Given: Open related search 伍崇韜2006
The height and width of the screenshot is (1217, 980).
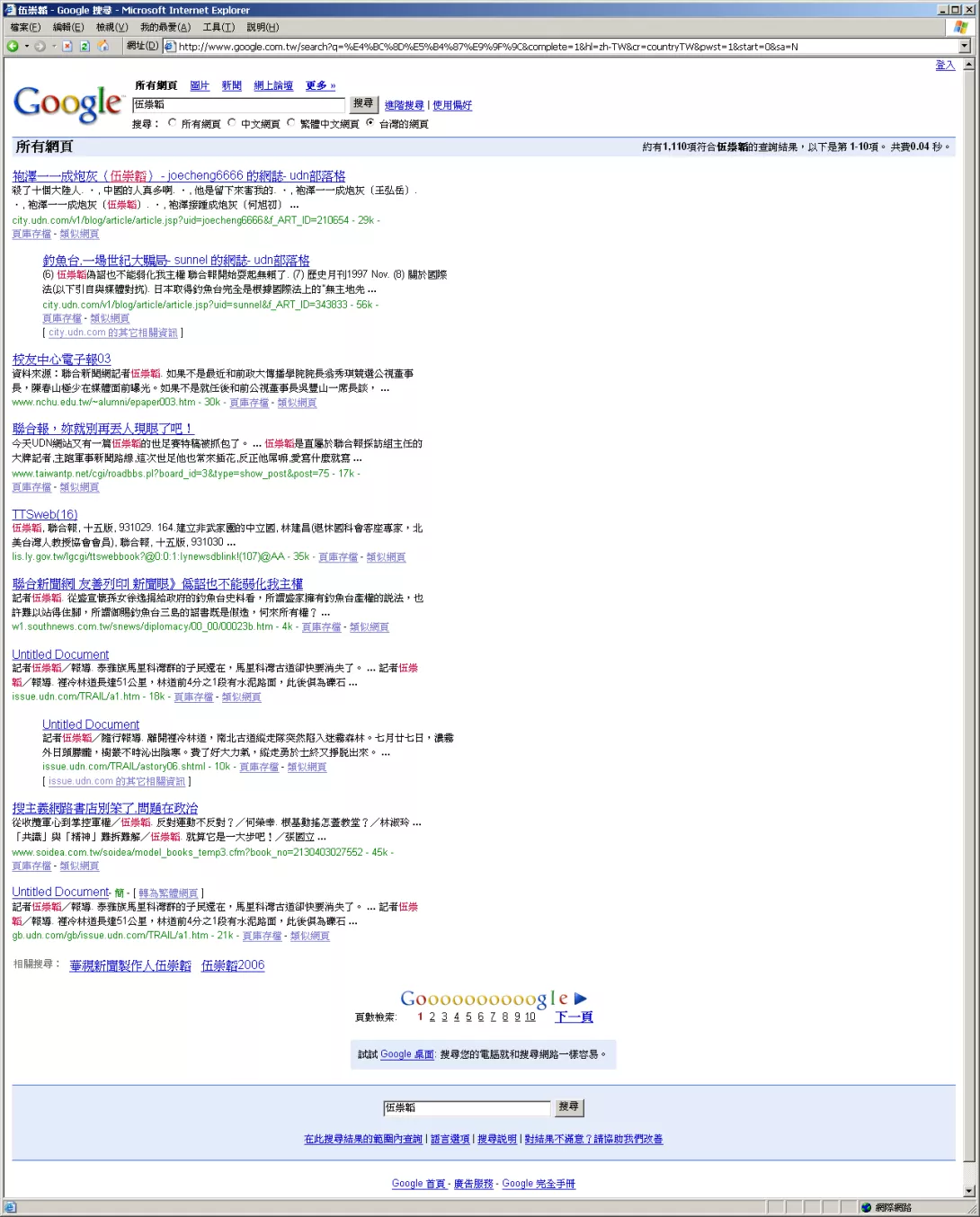Looking at the screenshot, I should [x=233, y=965].
